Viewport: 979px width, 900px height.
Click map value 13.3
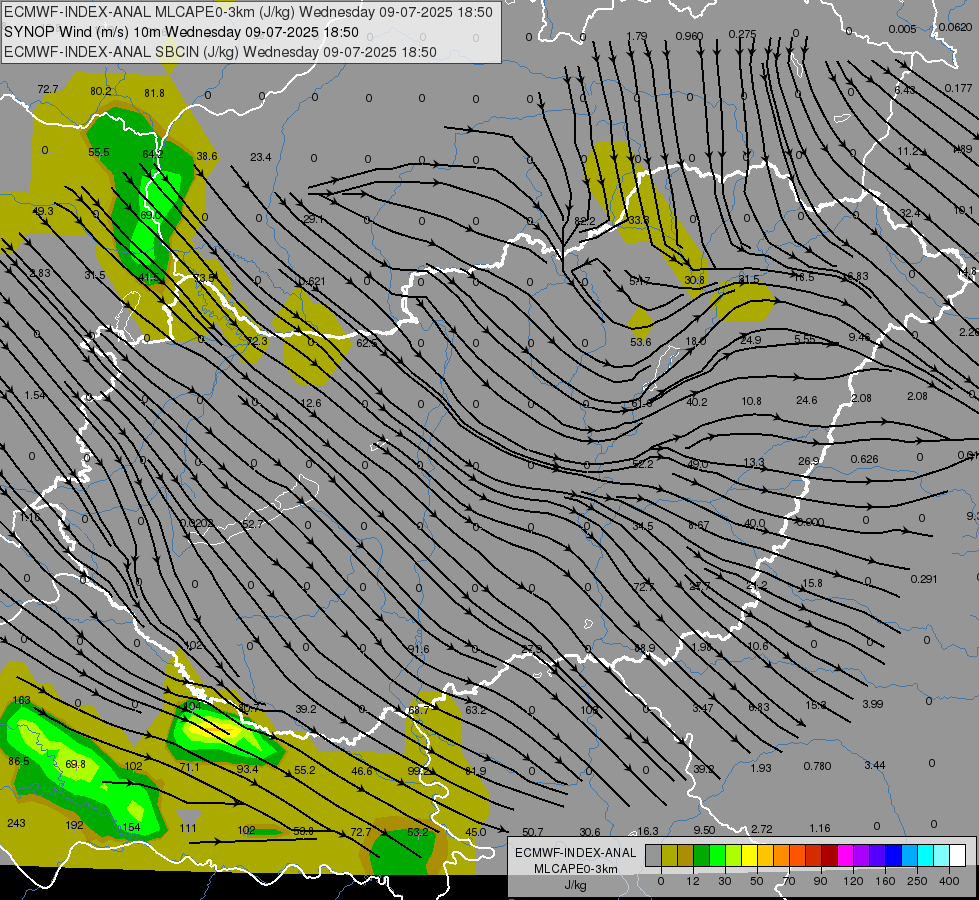[x=754, y=462]
